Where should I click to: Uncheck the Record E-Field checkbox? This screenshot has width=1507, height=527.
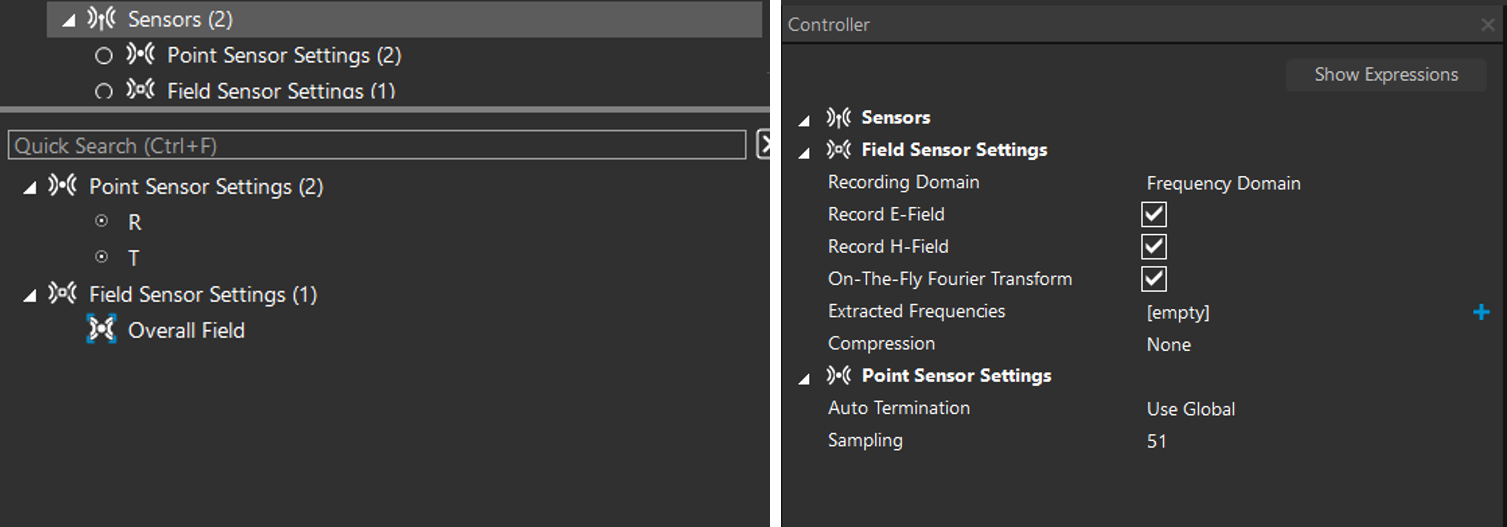point(1154,214)
